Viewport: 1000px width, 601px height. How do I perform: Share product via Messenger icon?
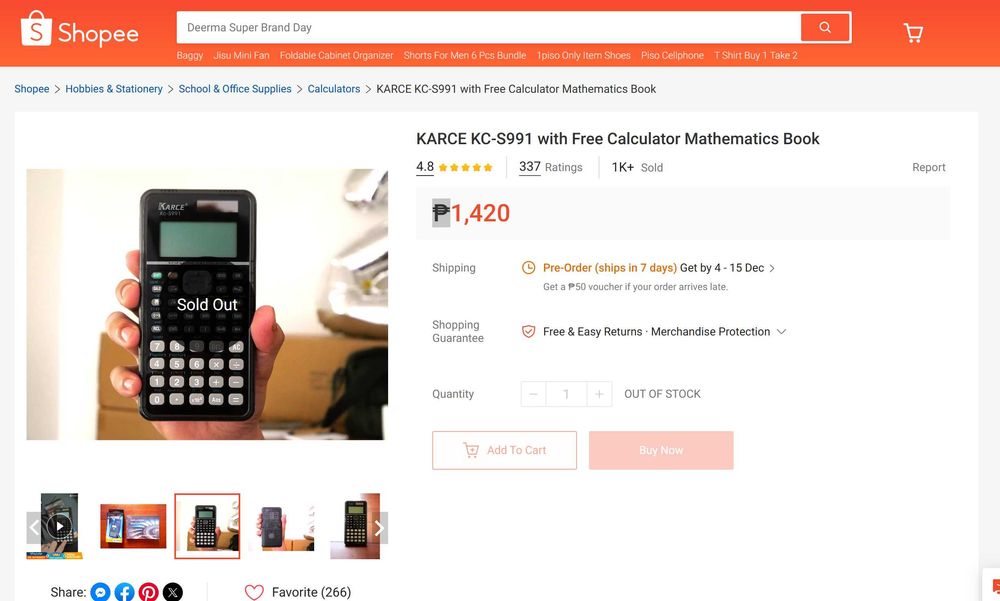click(100, 592)
